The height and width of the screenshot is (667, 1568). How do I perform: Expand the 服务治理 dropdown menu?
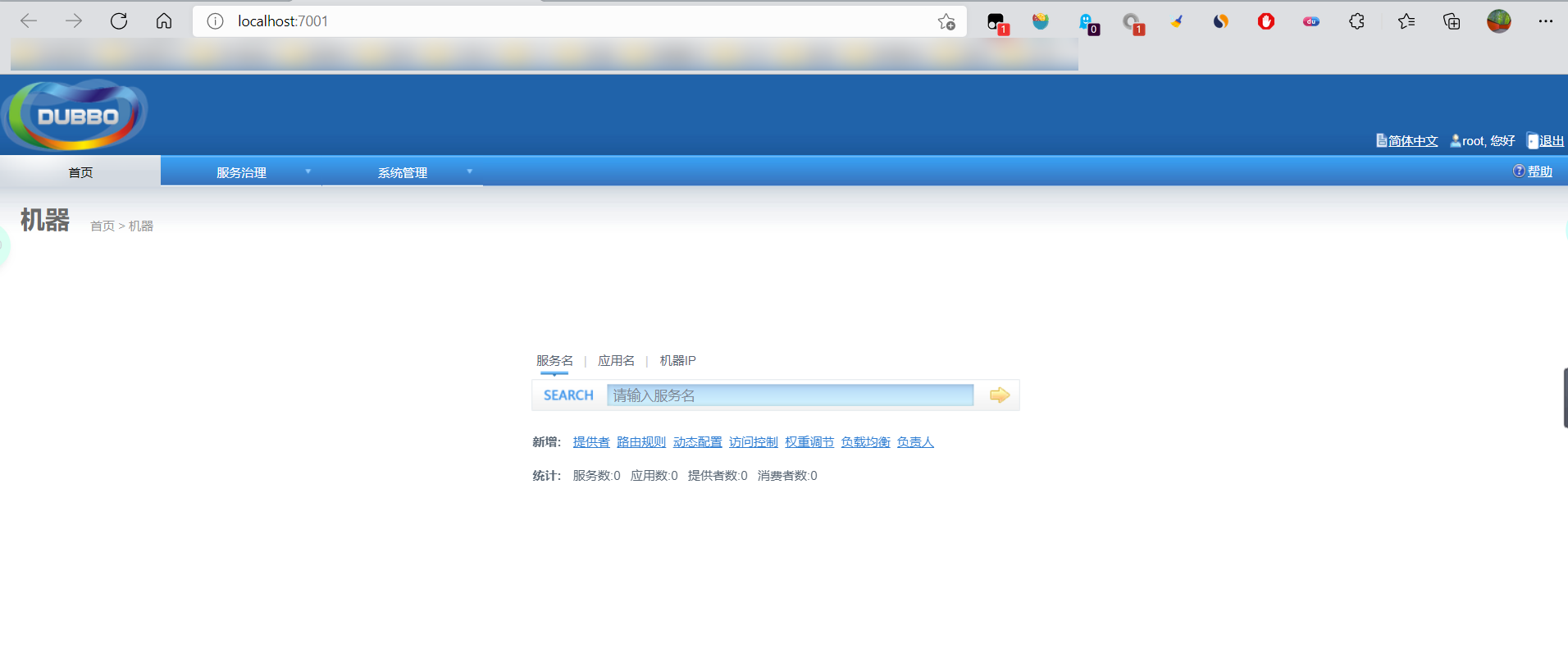(241, 172)
